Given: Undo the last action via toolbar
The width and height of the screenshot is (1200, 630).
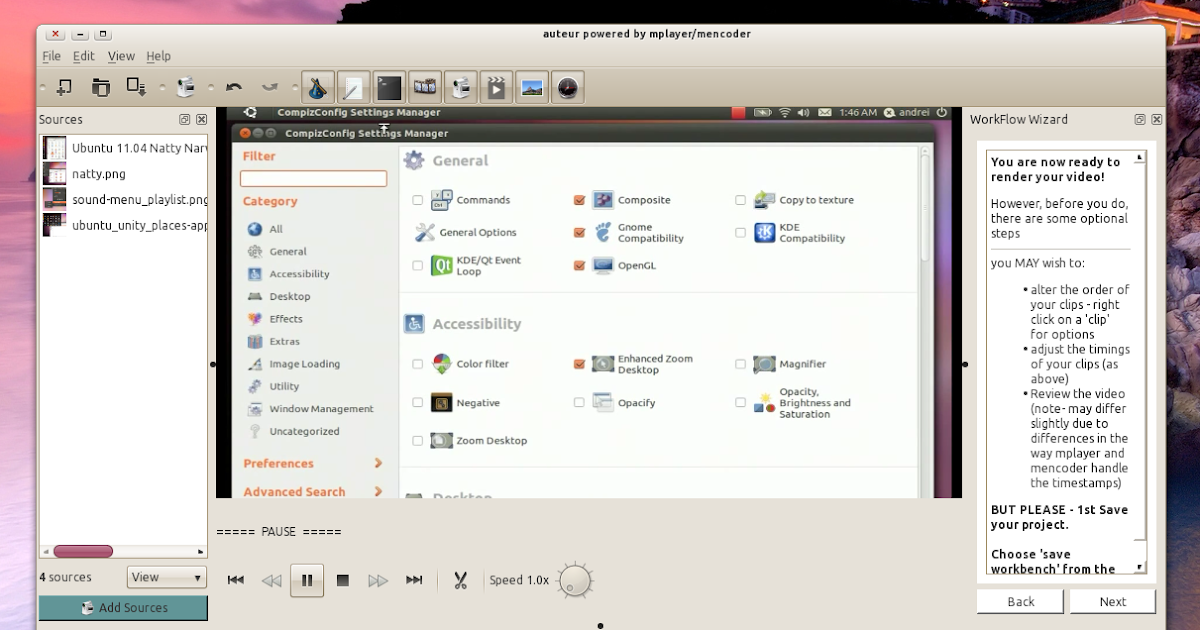Looking at the screenshot, I should click(234, 88).
